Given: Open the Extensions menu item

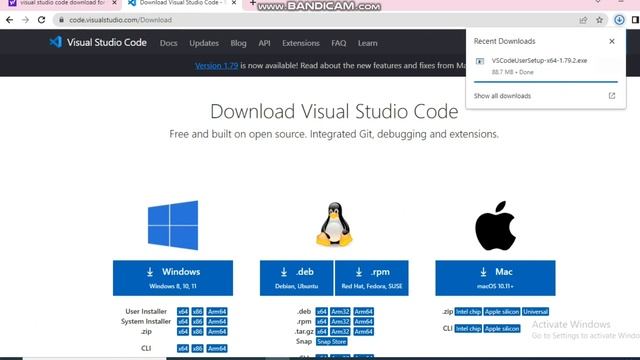Looking at the screenshot, I should (x=301, y=43).
